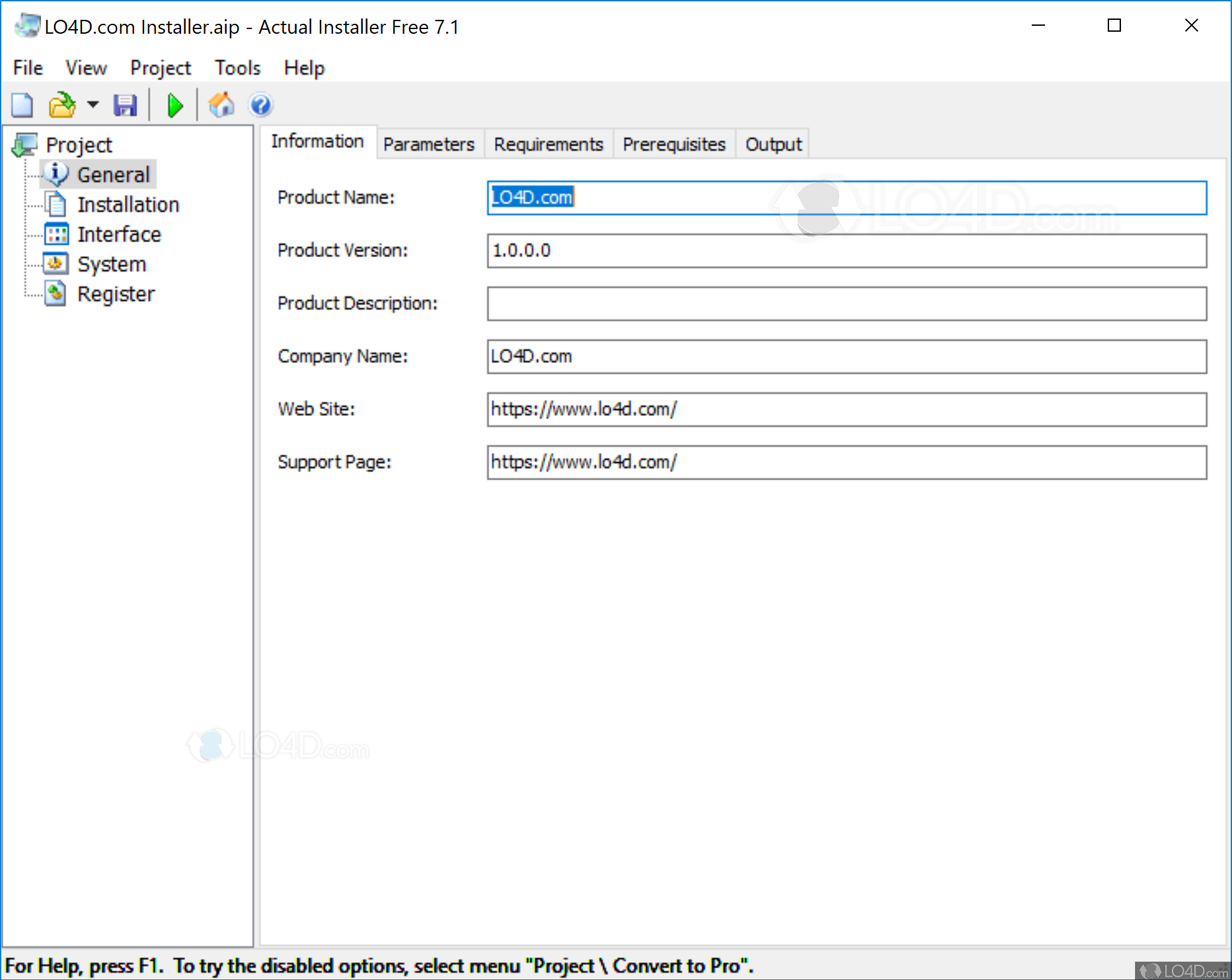This screenshot has width=1232, height=980.
Task: Click the home page toolbar icon
Action: coord(221,104)
